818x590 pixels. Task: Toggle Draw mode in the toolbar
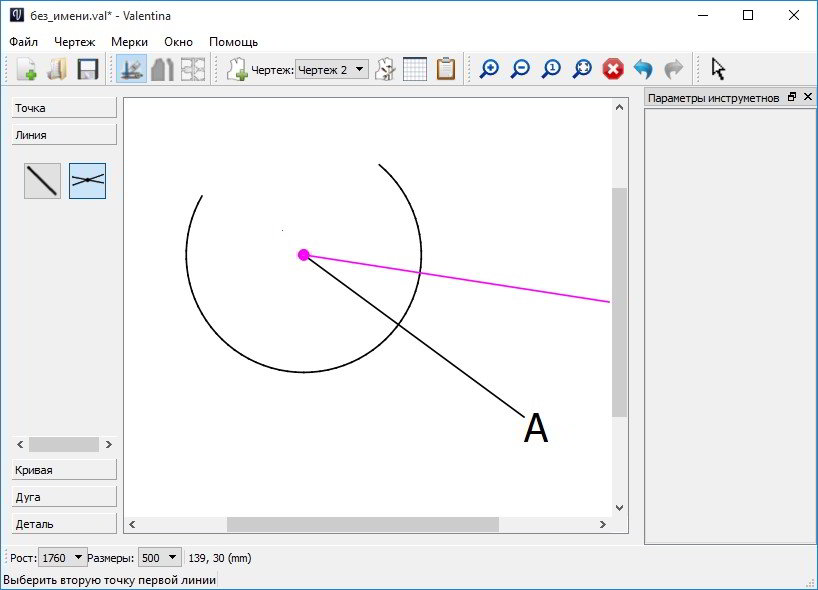tap(131, 69)
